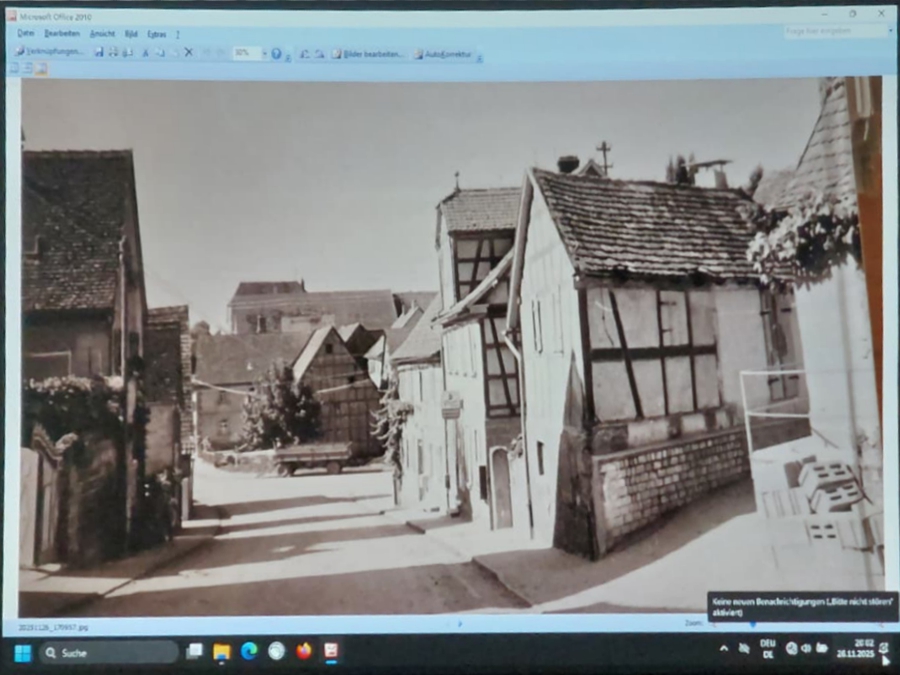Open the Datei menu
The image size is (900, 675).
pyautogui.click(x=25, y=33)
